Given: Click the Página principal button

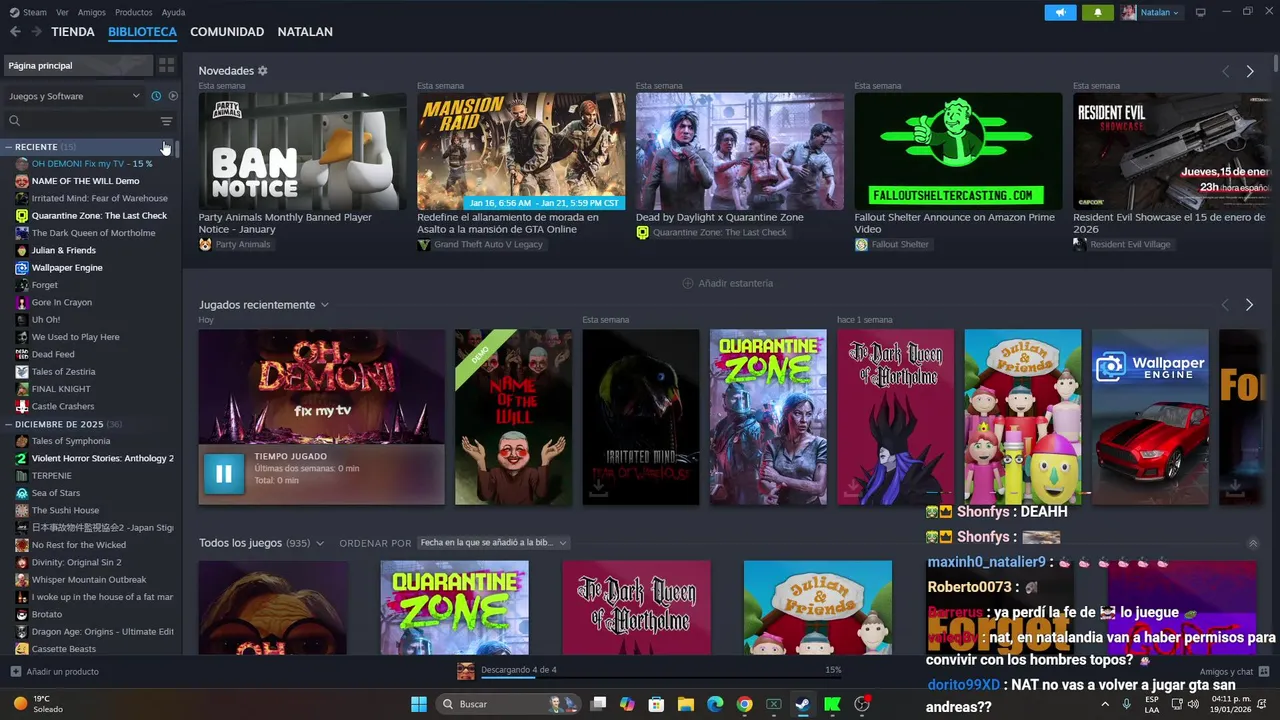Looking at the screenshot, I should (78, 65).
